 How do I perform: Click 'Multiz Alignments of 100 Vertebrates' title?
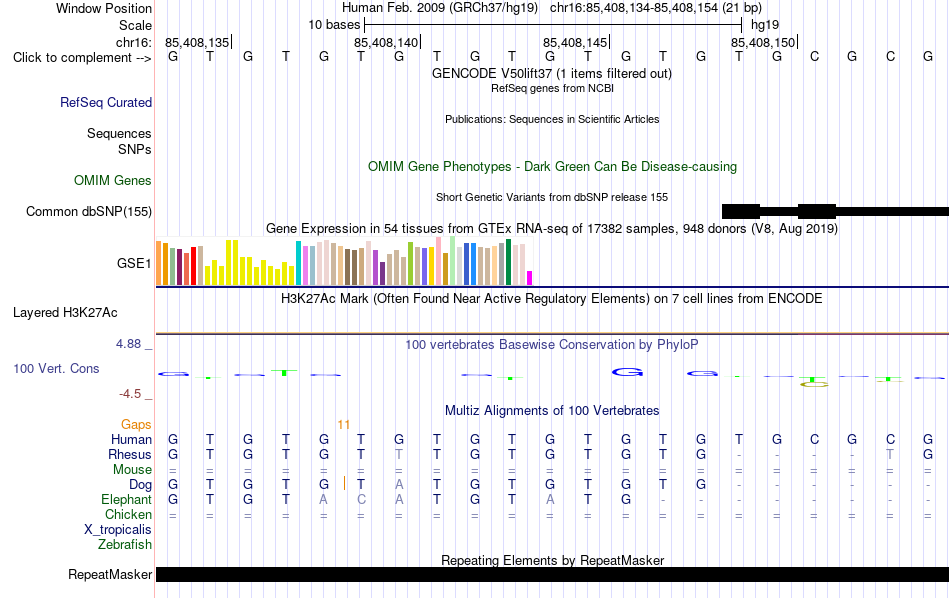[552, 410]
